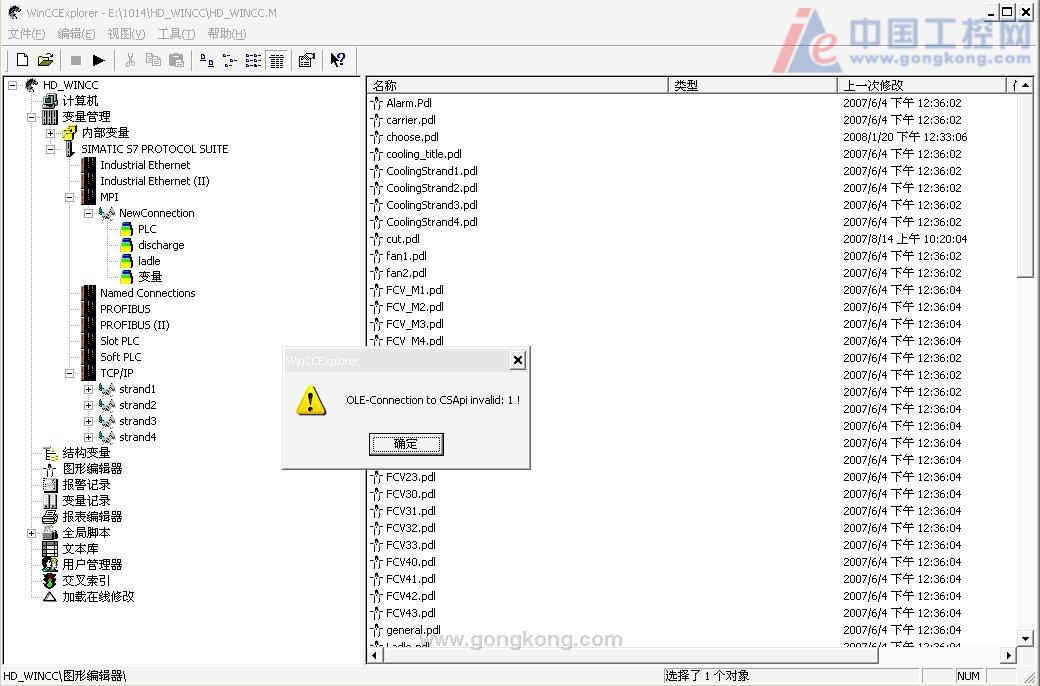Select the 加载在线修改 node

pos(98,596)
